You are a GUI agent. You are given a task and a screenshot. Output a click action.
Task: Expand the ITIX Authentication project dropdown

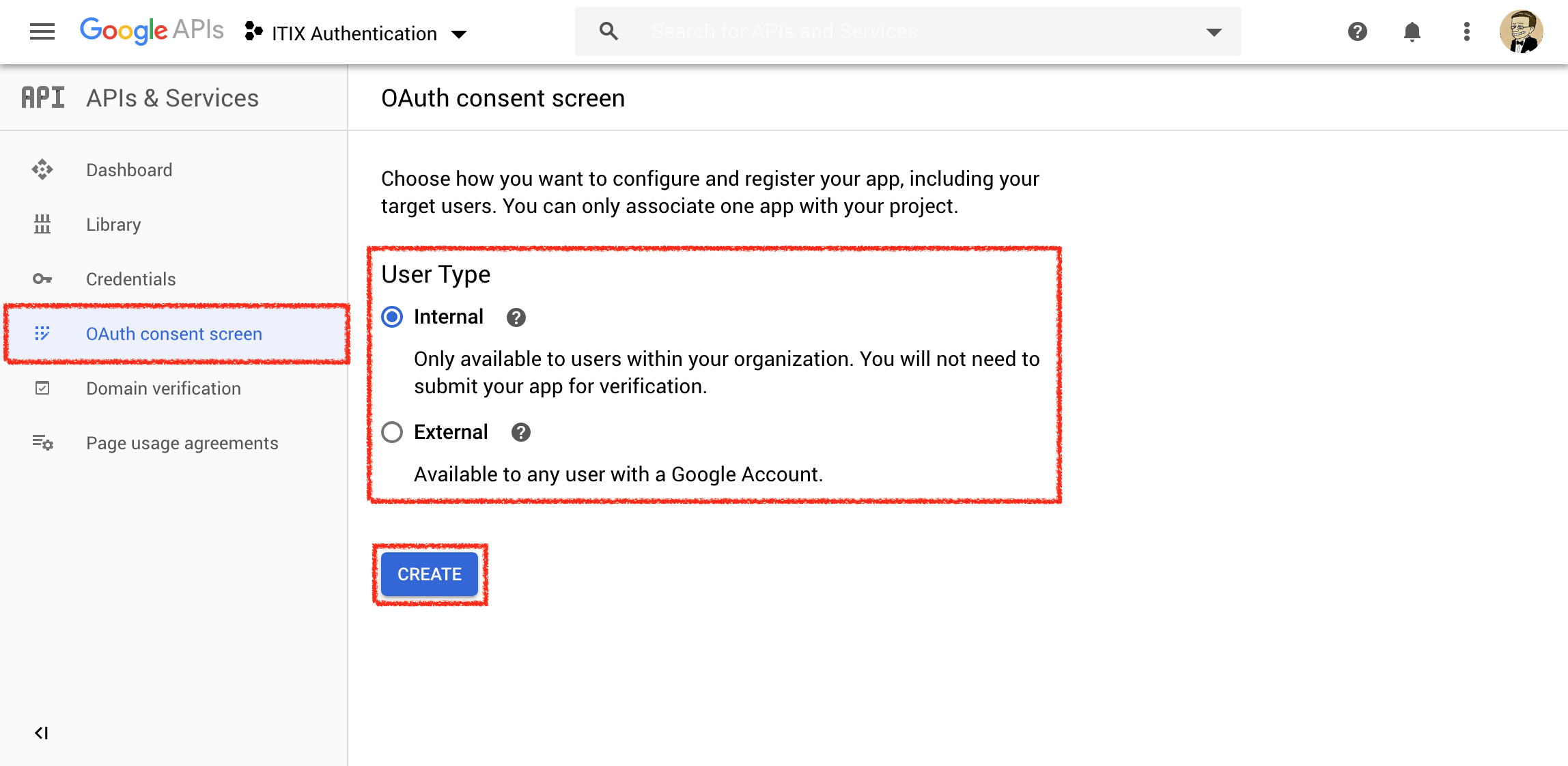pos(459,34)
